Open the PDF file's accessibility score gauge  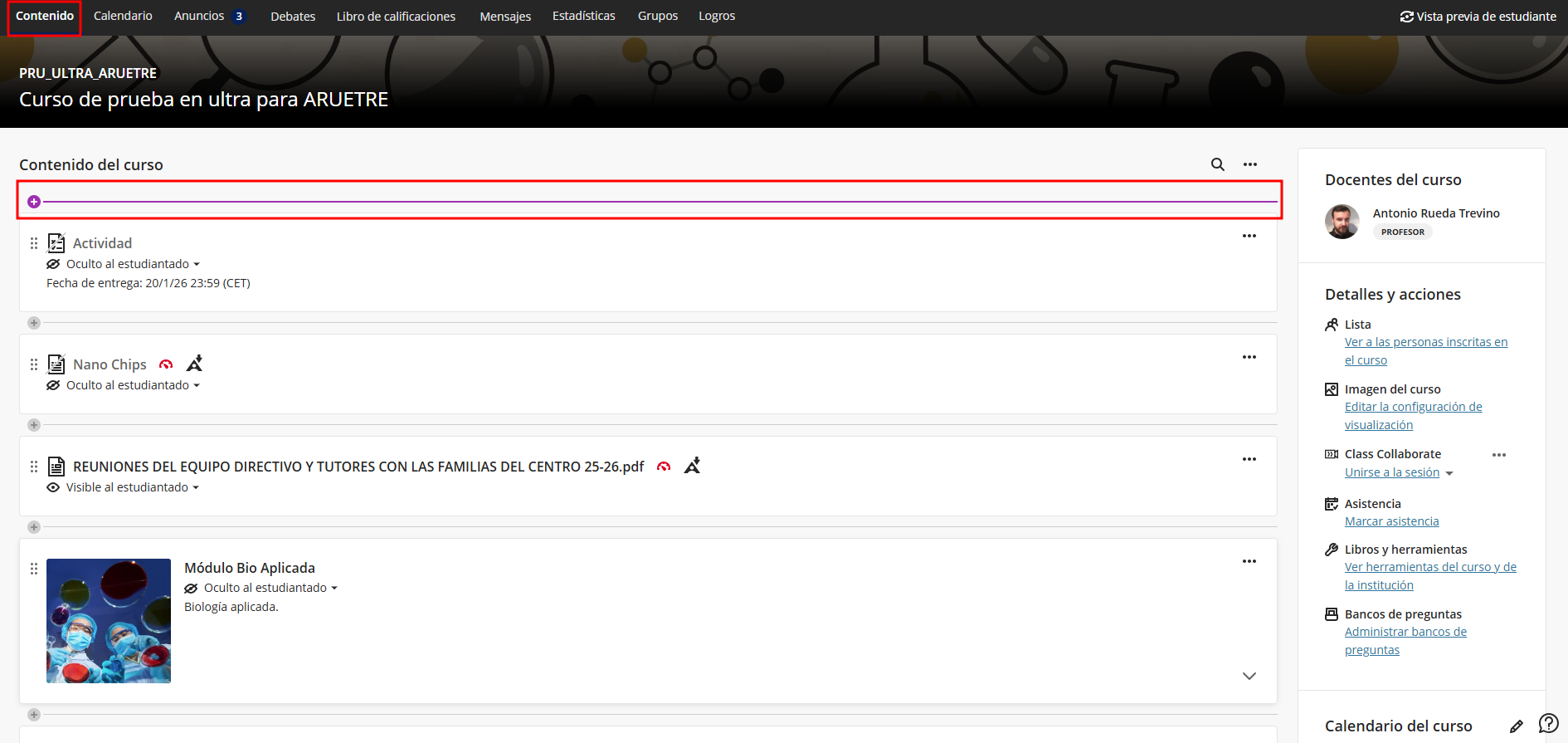pos(664,467)
